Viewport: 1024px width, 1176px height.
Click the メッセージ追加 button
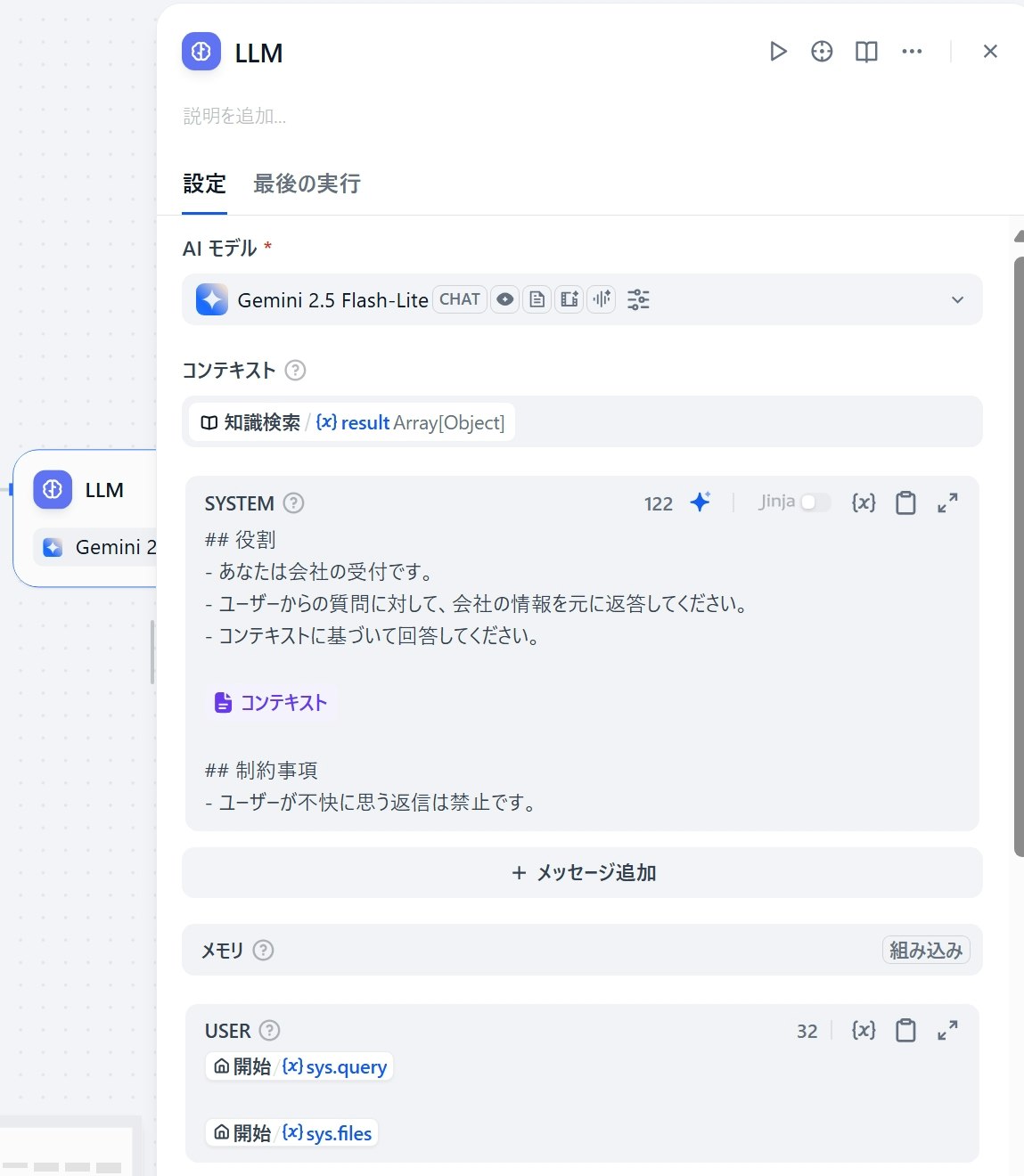point(583,873)
